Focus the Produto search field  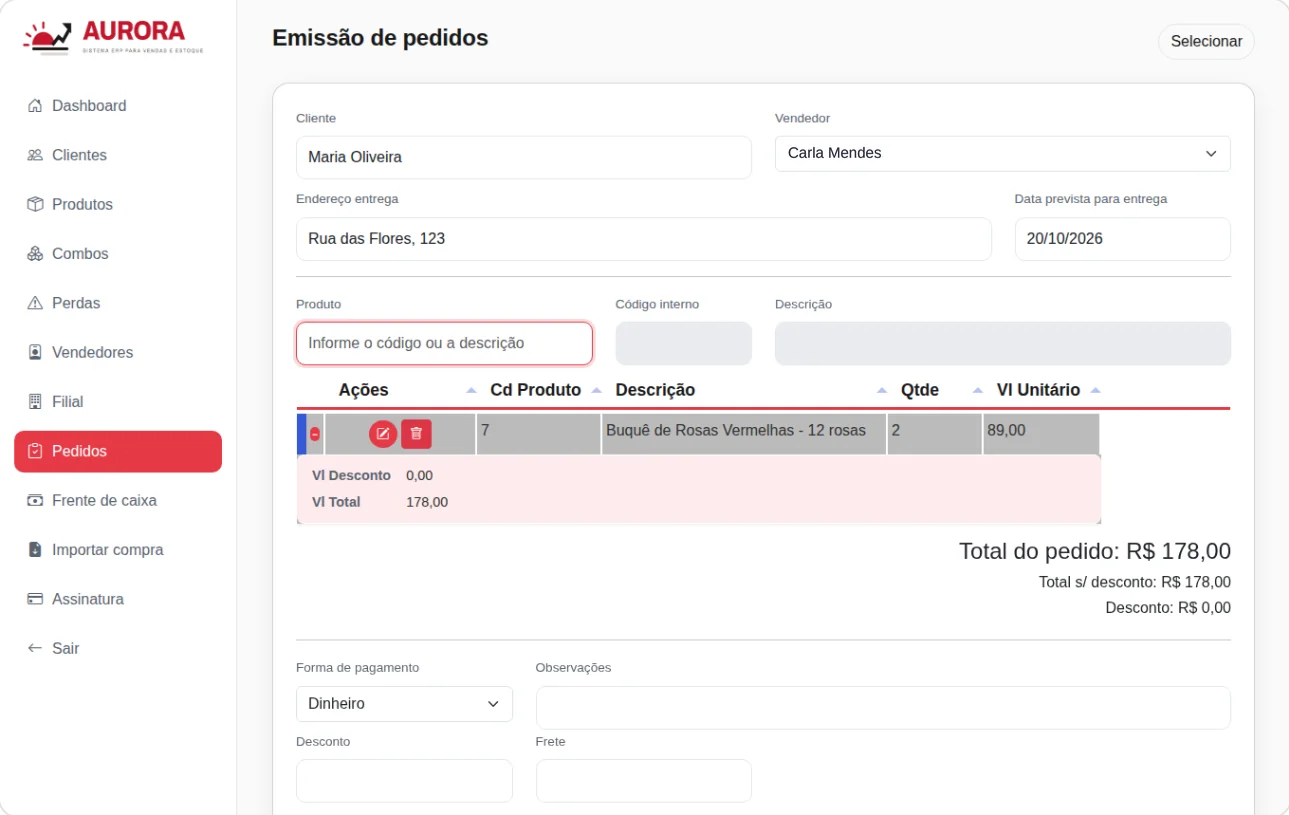click(x=444, y=343)
